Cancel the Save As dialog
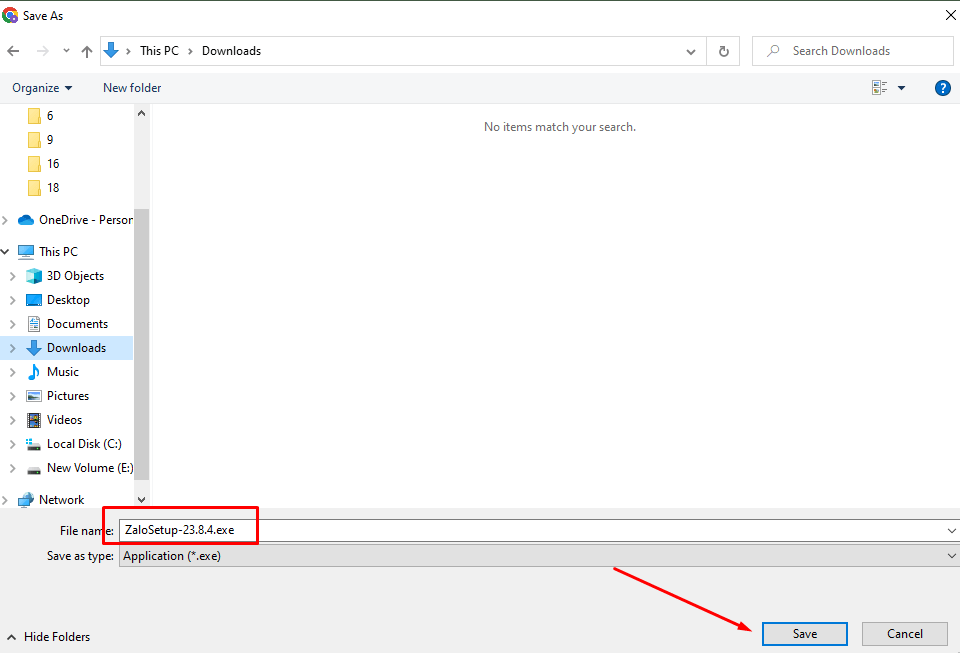 point(904,633)
